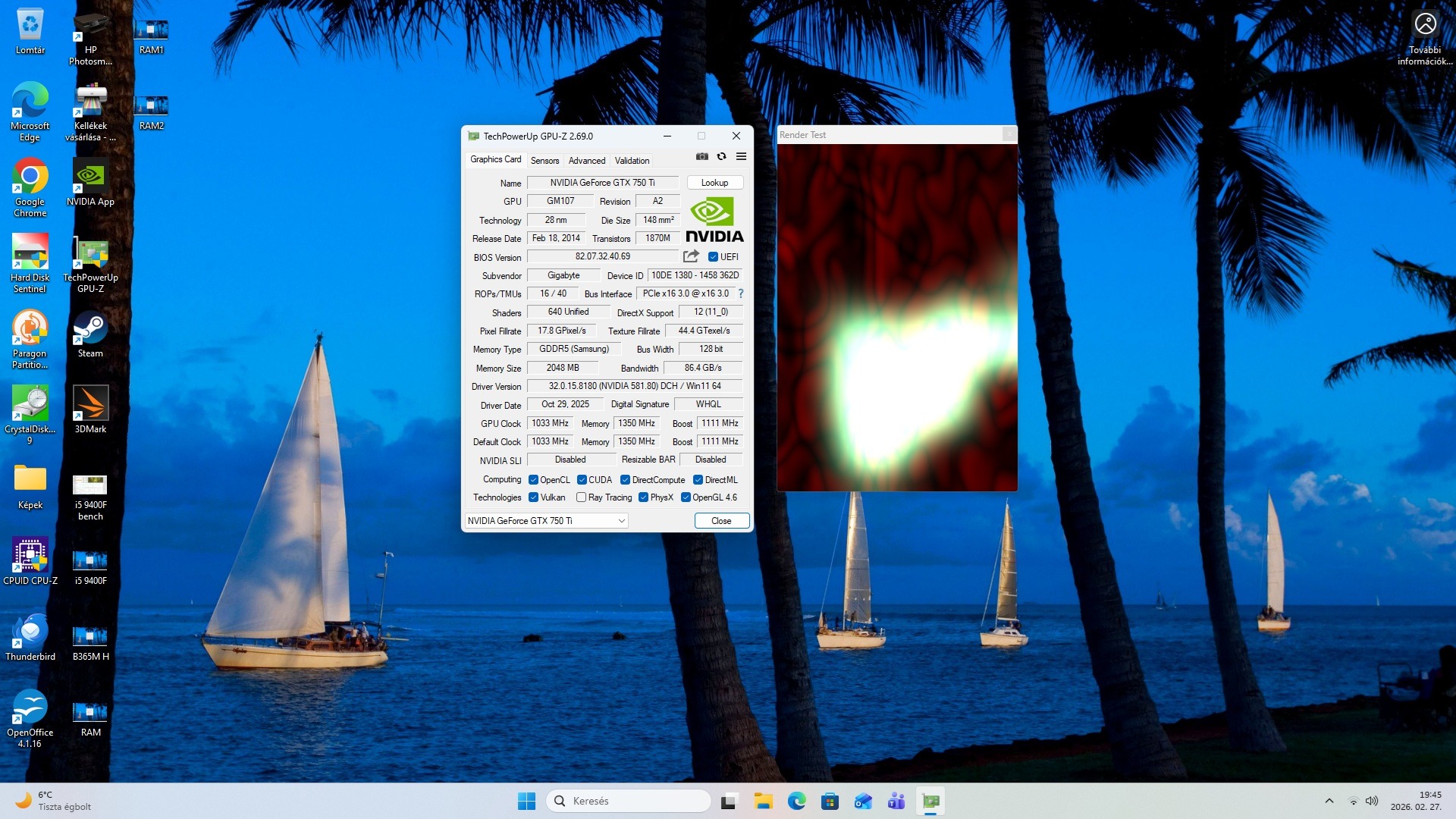Click the Bus Interface question mark
Image resolution: width=1456 pixels, height=819 pixels.
point(740,293)
